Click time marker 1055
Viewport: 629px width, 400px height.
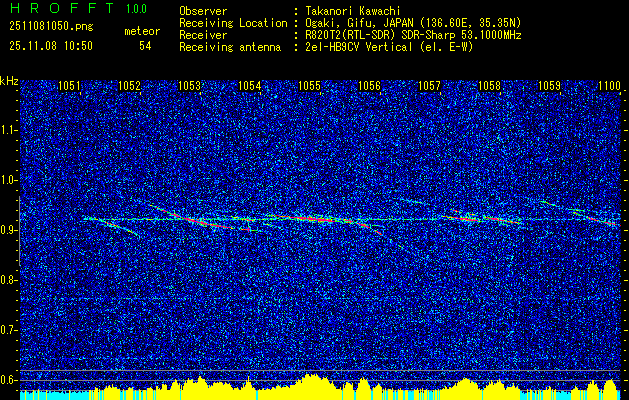pos(310,85)
